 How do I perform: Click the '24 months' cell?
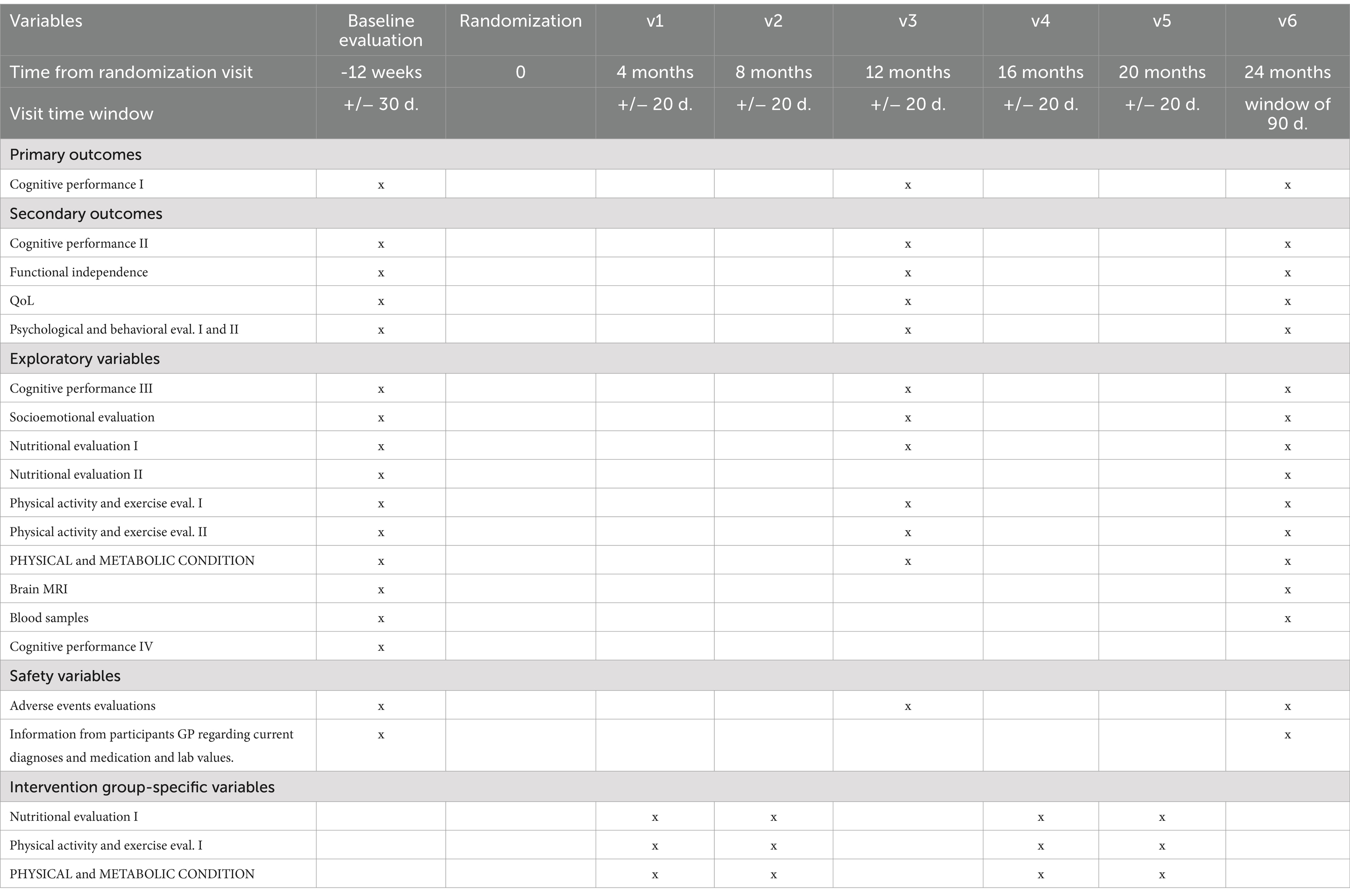tap(1288, 71)
